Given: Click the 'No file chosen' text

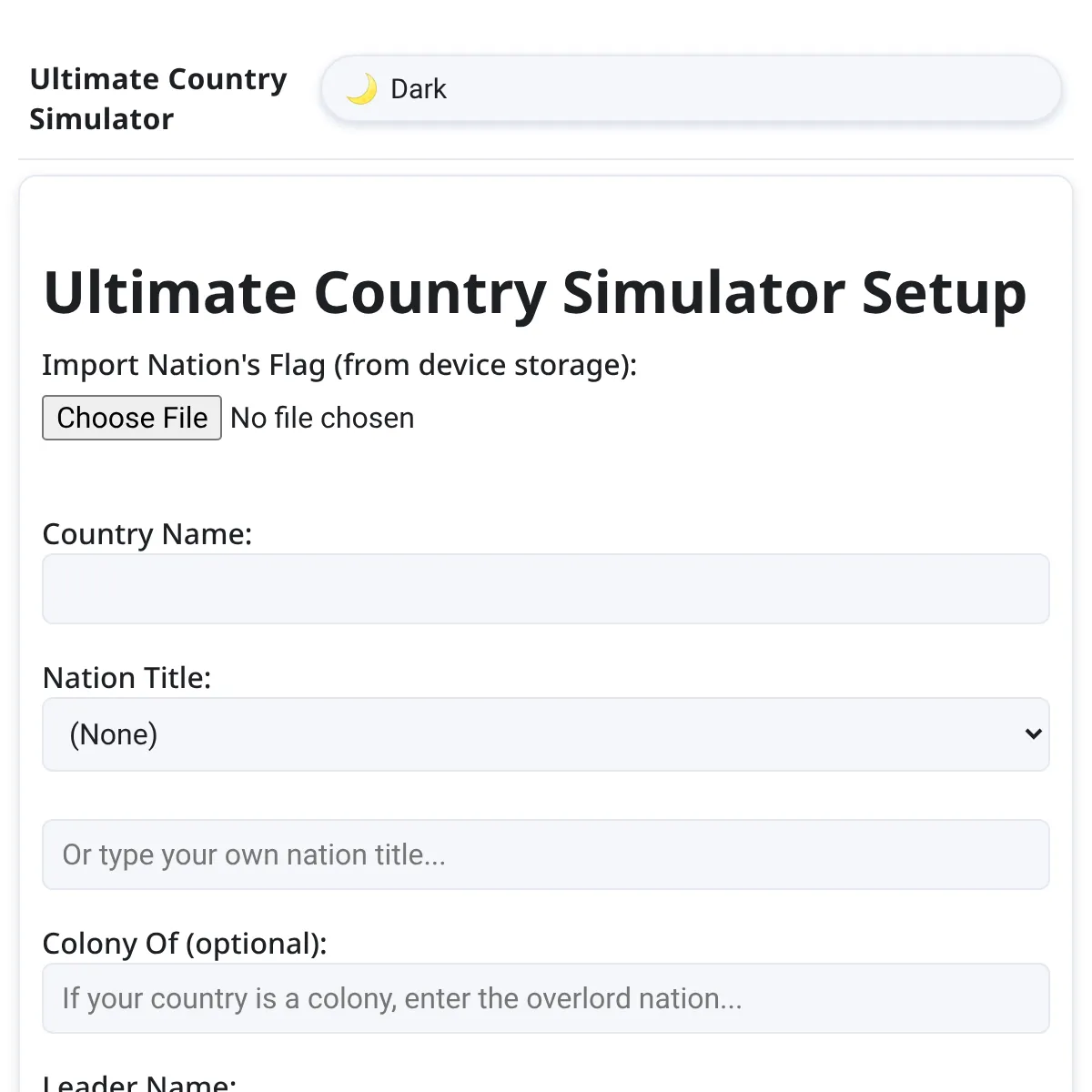Looking at the screenshot, I should (322, 418).
